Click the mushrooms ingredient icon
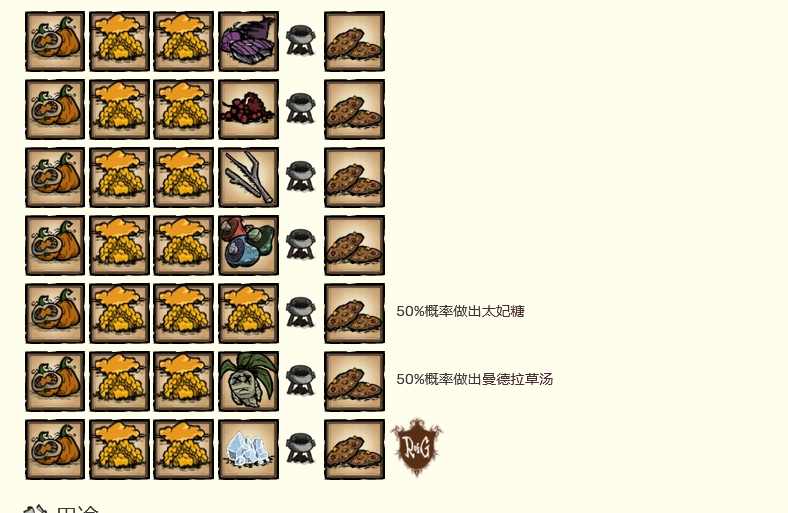This screenshot has width=788, height=513. [x=248, y=245]
